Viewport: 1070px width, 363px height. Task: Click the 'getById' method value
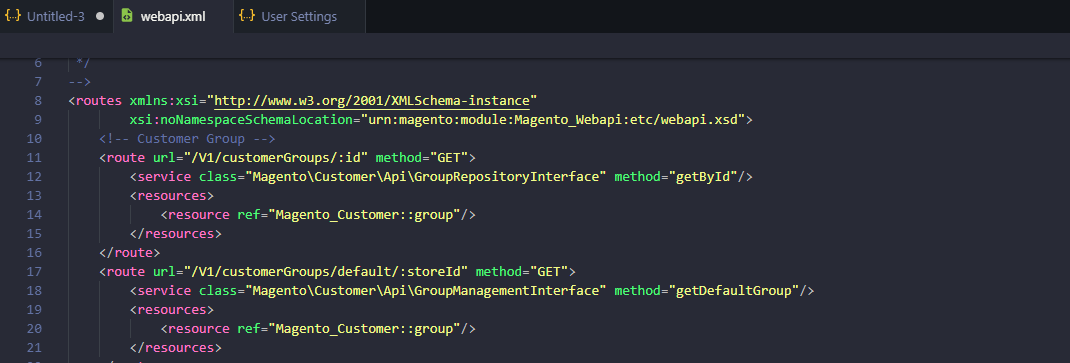point(707,177)
